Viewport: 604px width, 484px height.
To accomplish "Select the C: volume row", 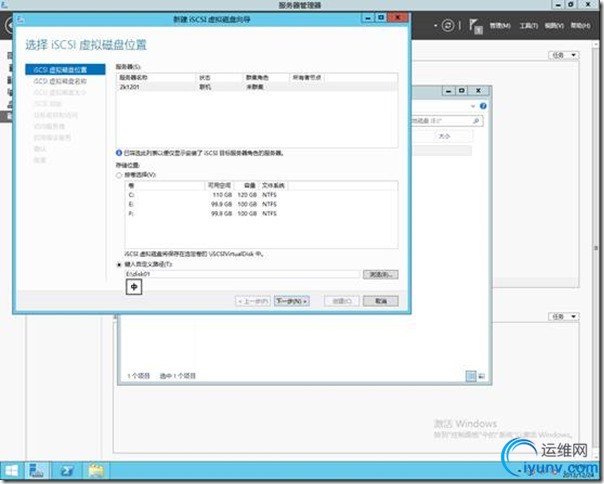I will point(261,195).
